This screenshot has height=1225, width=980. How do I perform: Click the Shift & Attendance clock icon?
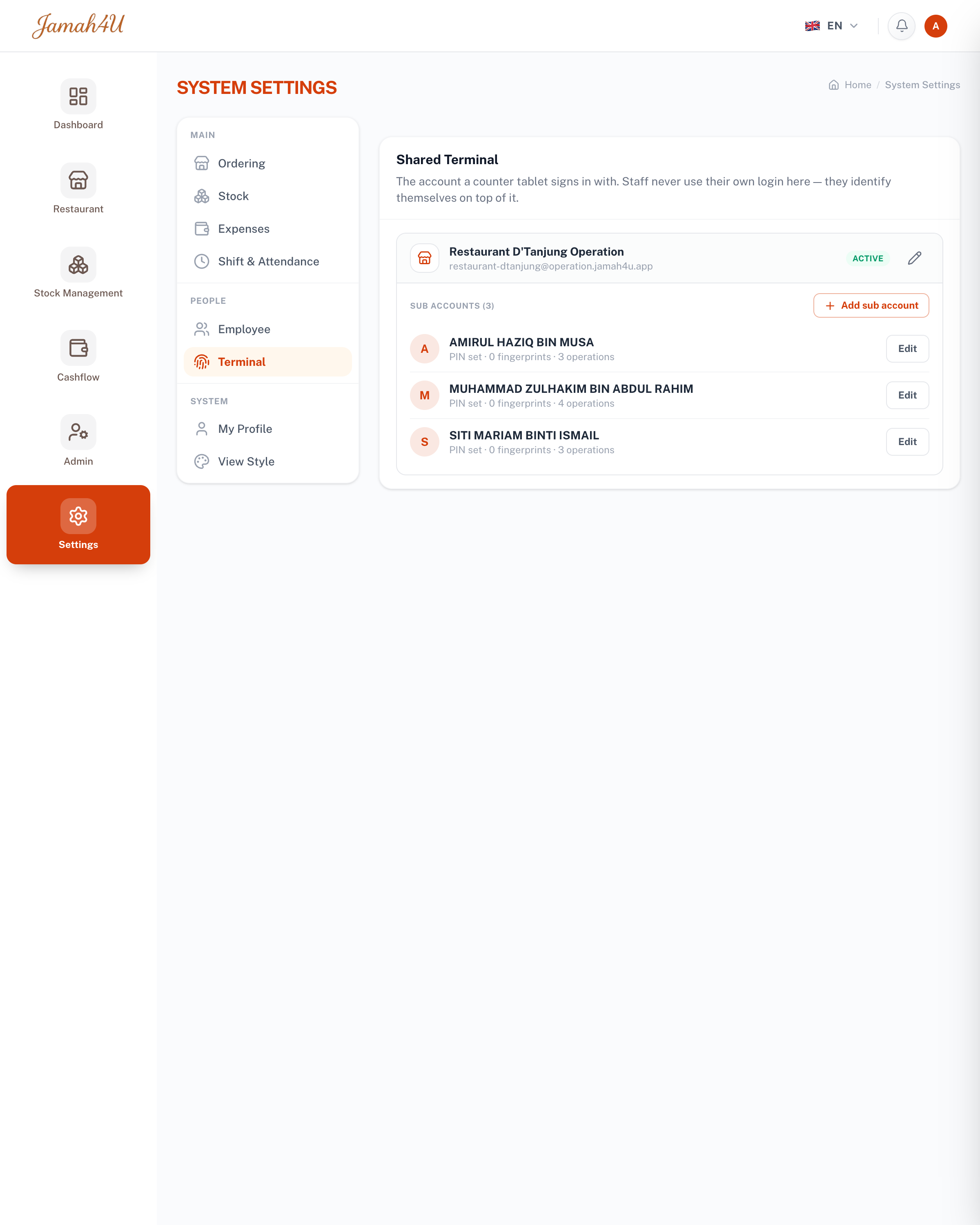click(x=202, y=261)
